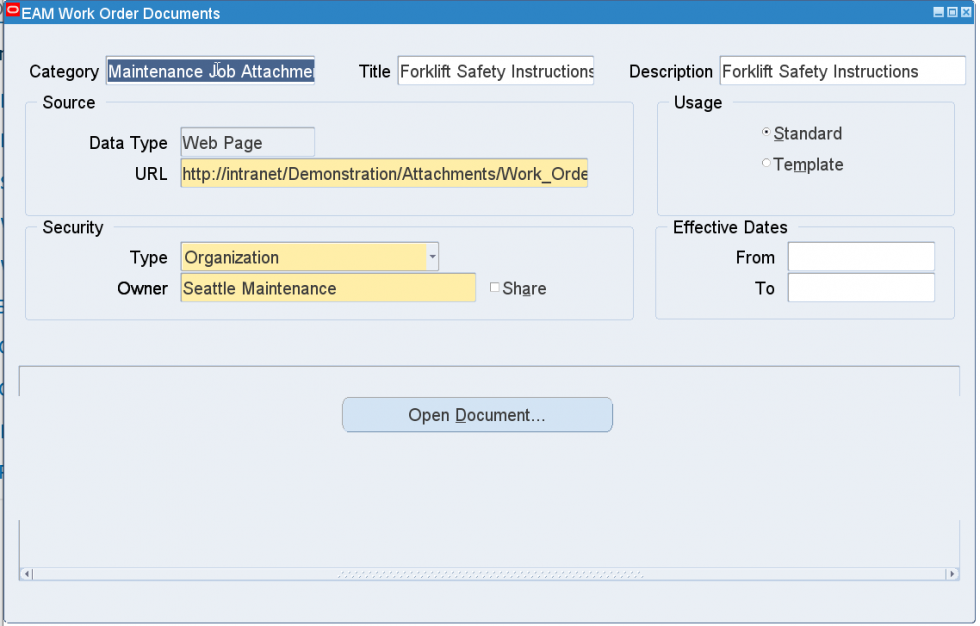Click the horizontal scrollbar at the bottom
This screenshot has width=980, height=626.
tap(490, 574)
